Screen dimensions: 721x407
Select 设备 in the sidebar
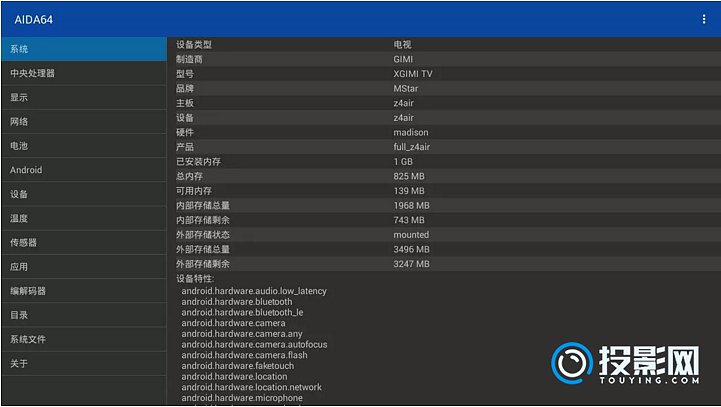tap(84, 194)
